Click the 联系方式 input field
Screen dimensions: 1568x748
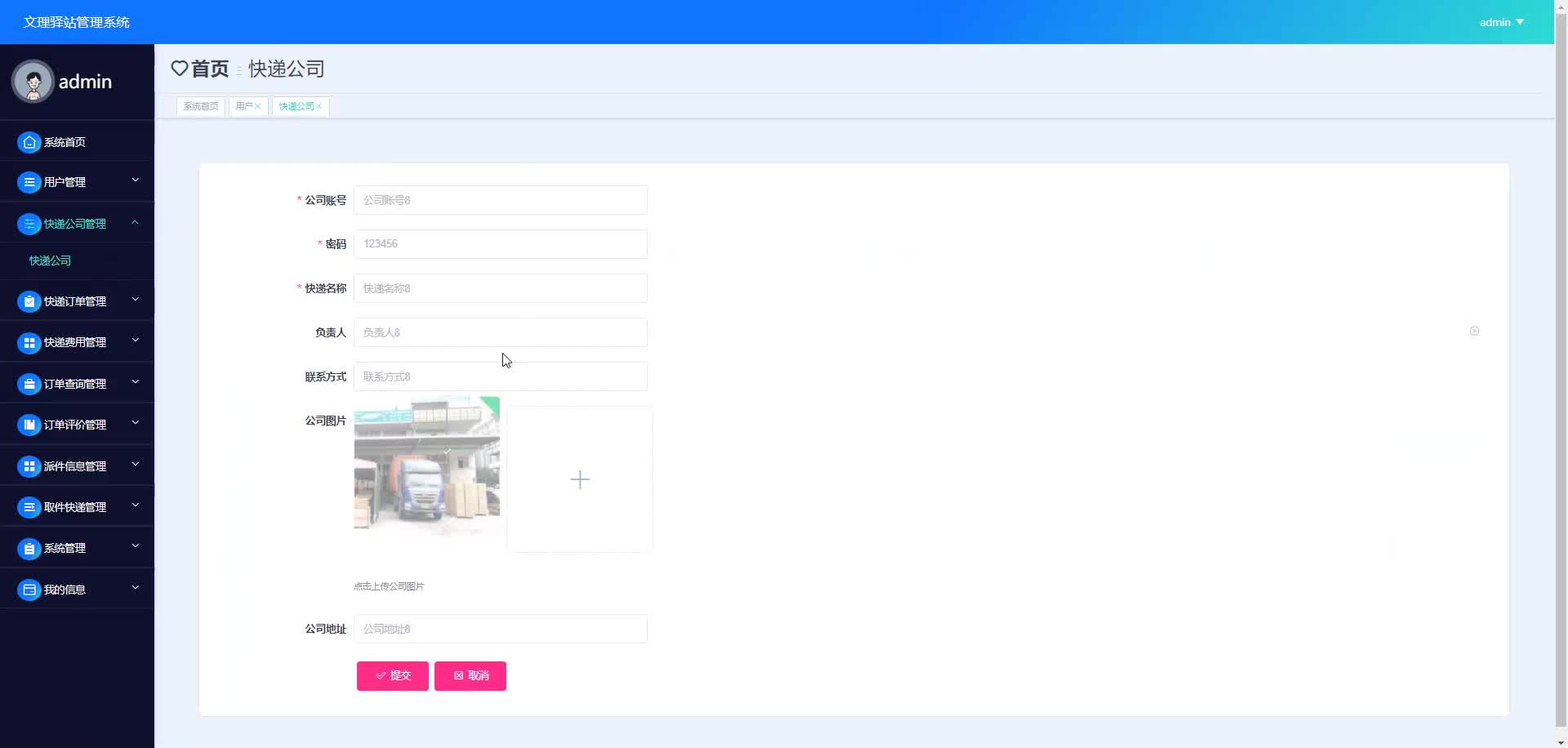(x=501, y=376)
